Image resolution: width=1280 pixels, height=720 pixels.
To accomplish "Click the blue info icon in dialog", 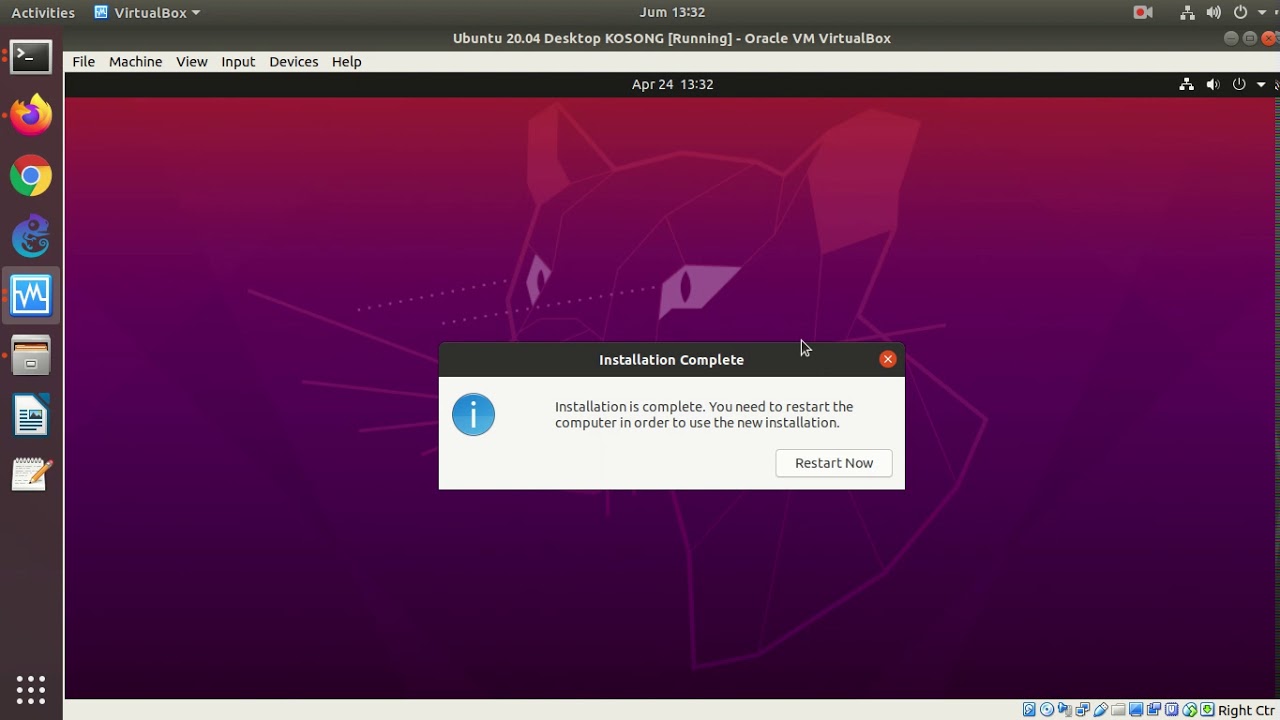I will tap(474, 414).
